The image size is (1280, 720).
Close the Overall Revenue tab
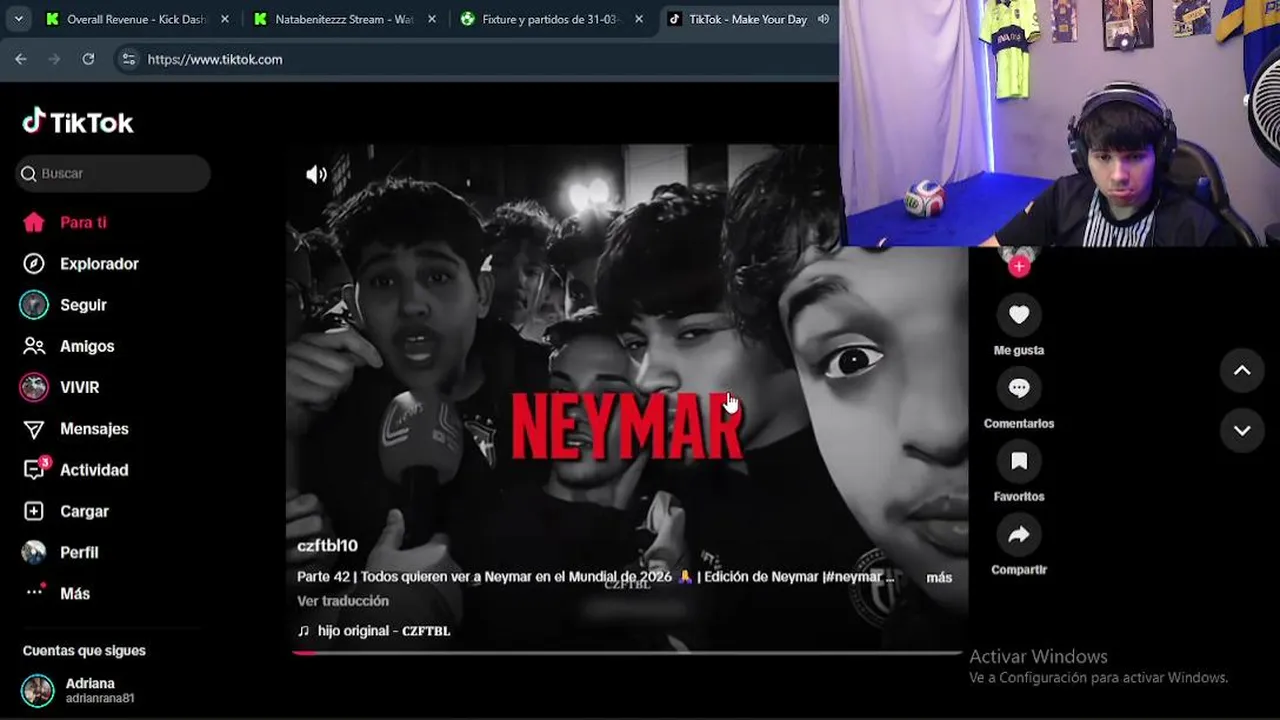[225, 19]
